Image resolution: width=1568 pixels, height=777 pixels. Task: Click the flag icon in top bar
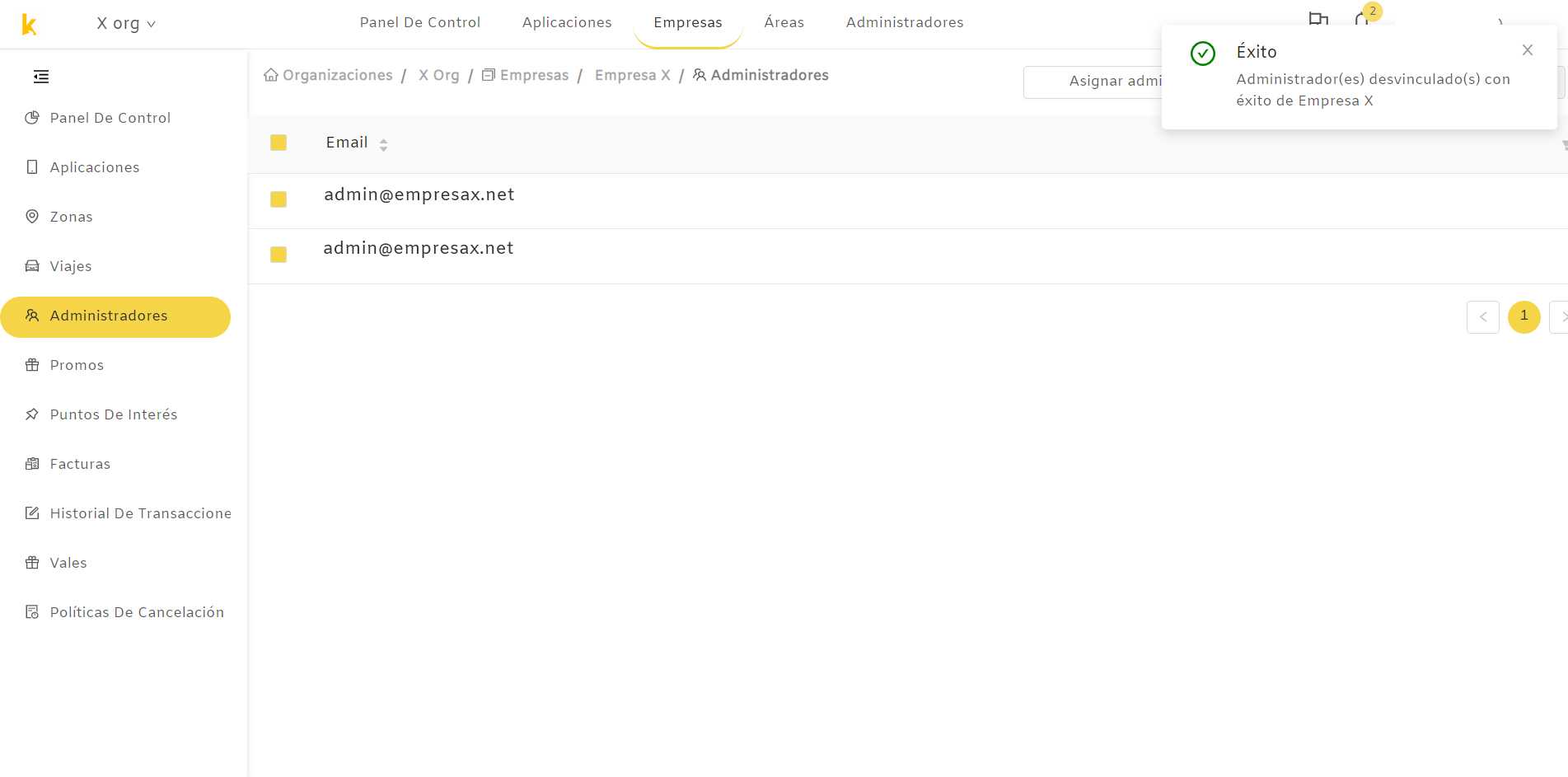[x=1318, y=19]
